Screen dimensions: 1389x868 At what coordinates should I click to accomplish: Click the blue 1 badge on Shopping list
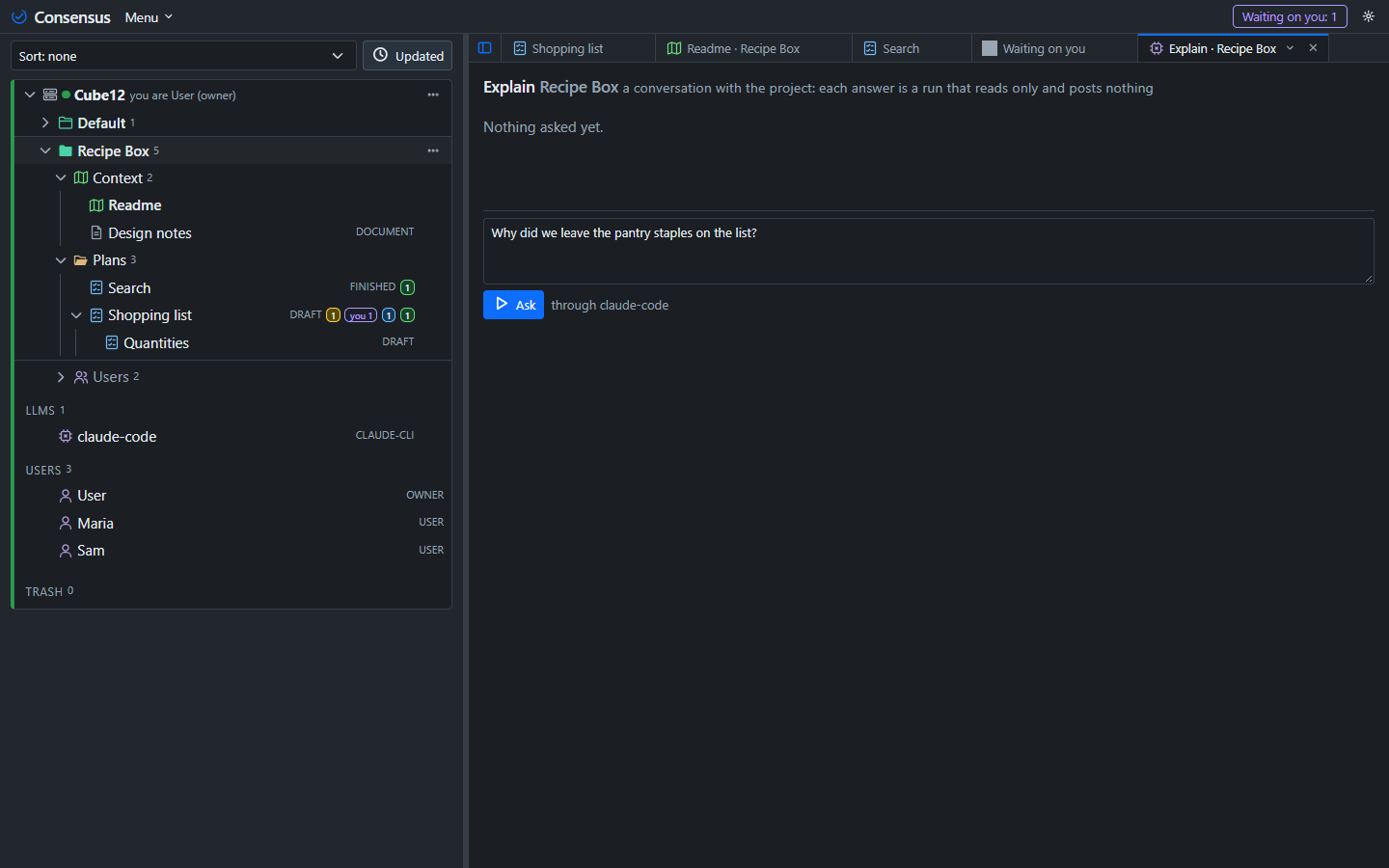[x=389, y=315]
